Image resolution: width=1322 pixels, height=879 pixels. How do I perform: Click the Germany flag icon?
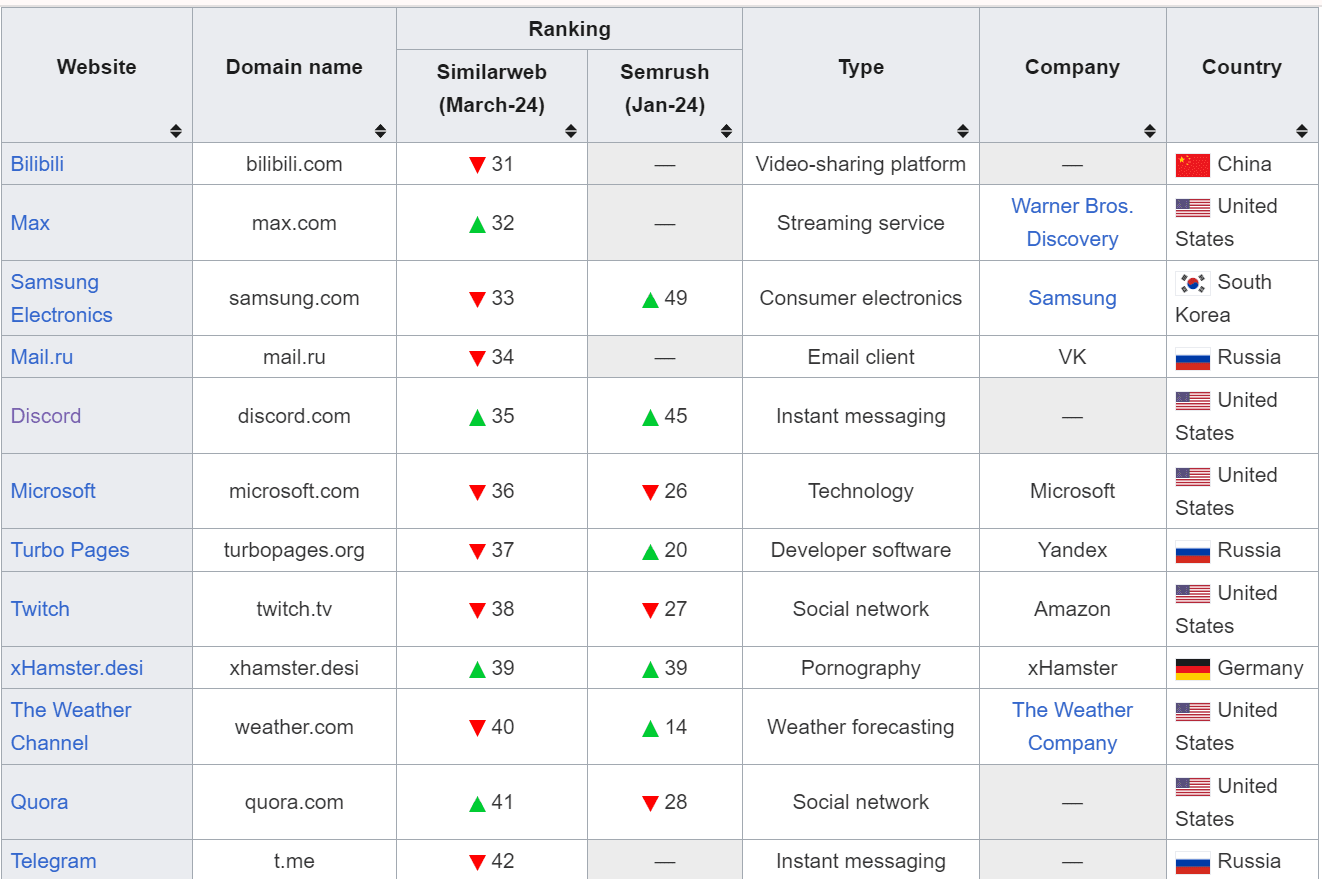[x=1192, y=669]
